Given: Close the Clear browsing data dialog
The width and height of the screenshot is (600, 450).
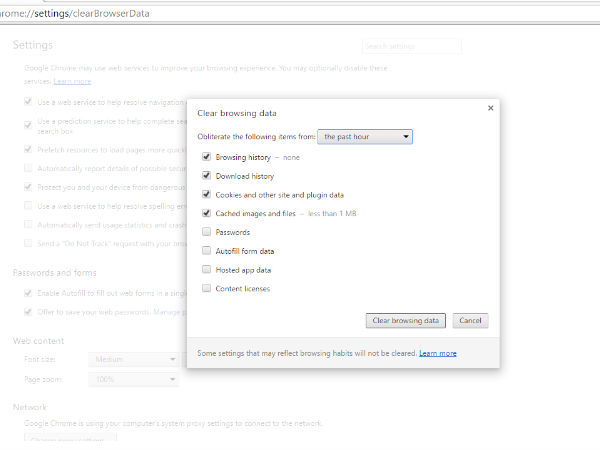Looking at the screenshot, I should (490, 107).
